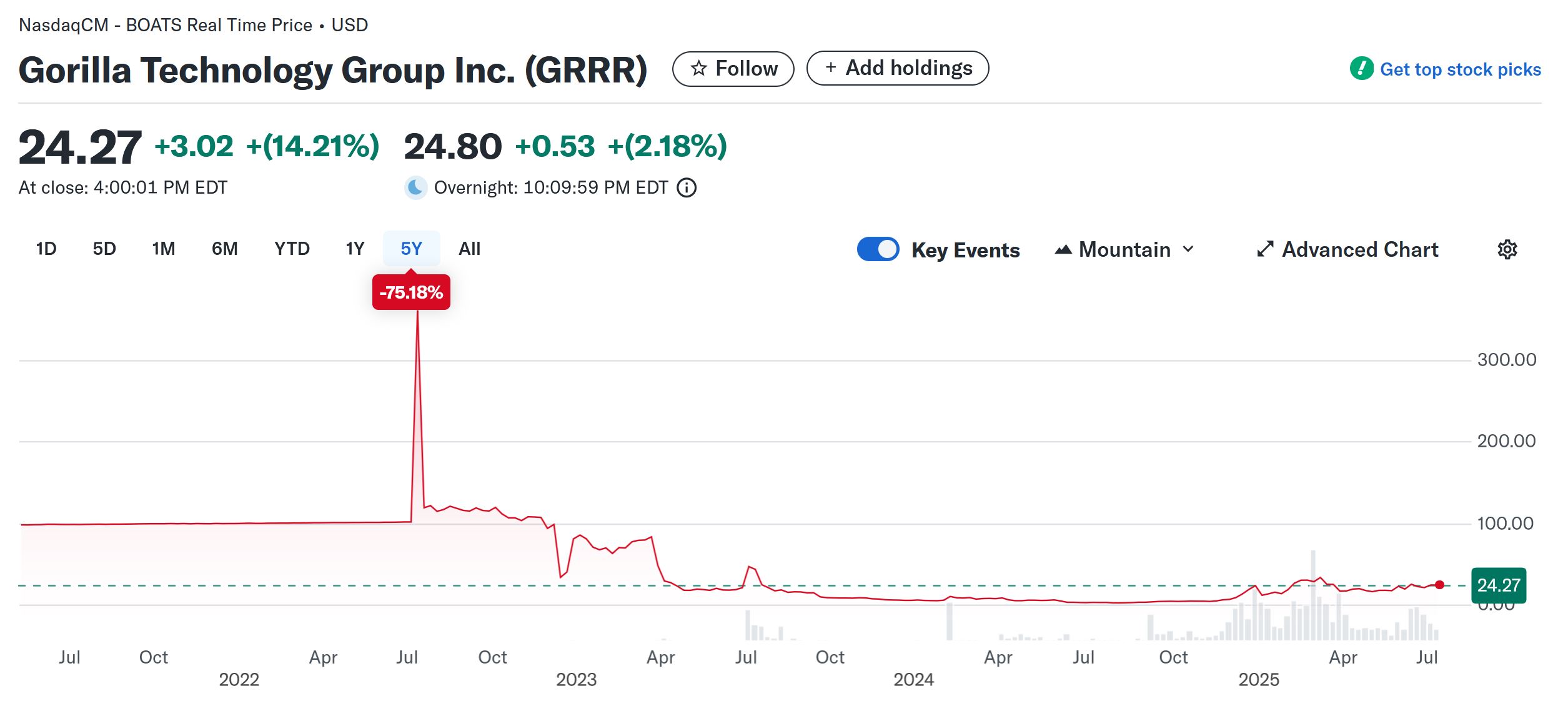
Task: Select the 5D time range
Action: 104,249
